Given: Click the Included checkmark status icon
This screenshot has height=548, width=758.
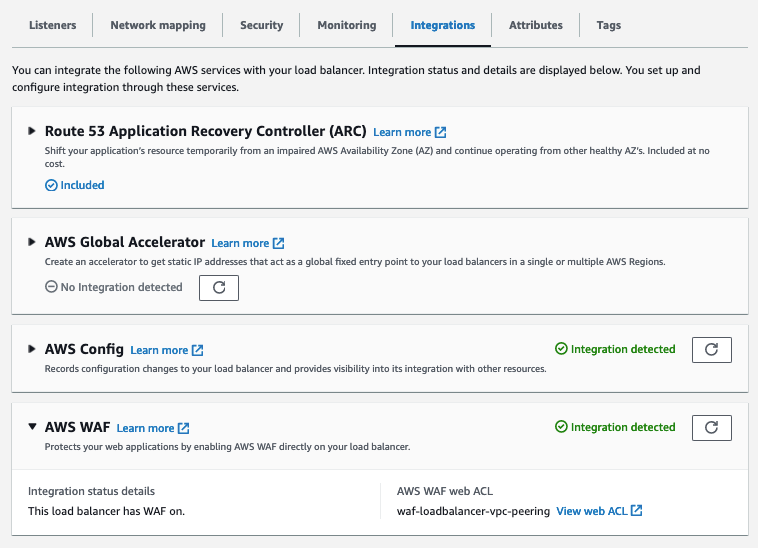Looking at the screenshot, I should pos(51,185).
